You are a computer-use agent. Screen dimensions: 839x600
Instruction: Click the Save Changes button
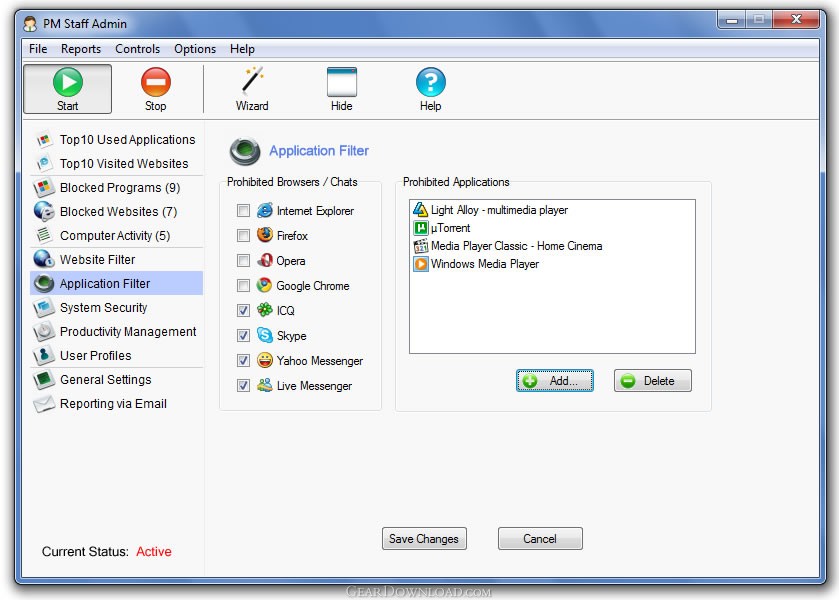pyautogui.click(x=424, y=538)
